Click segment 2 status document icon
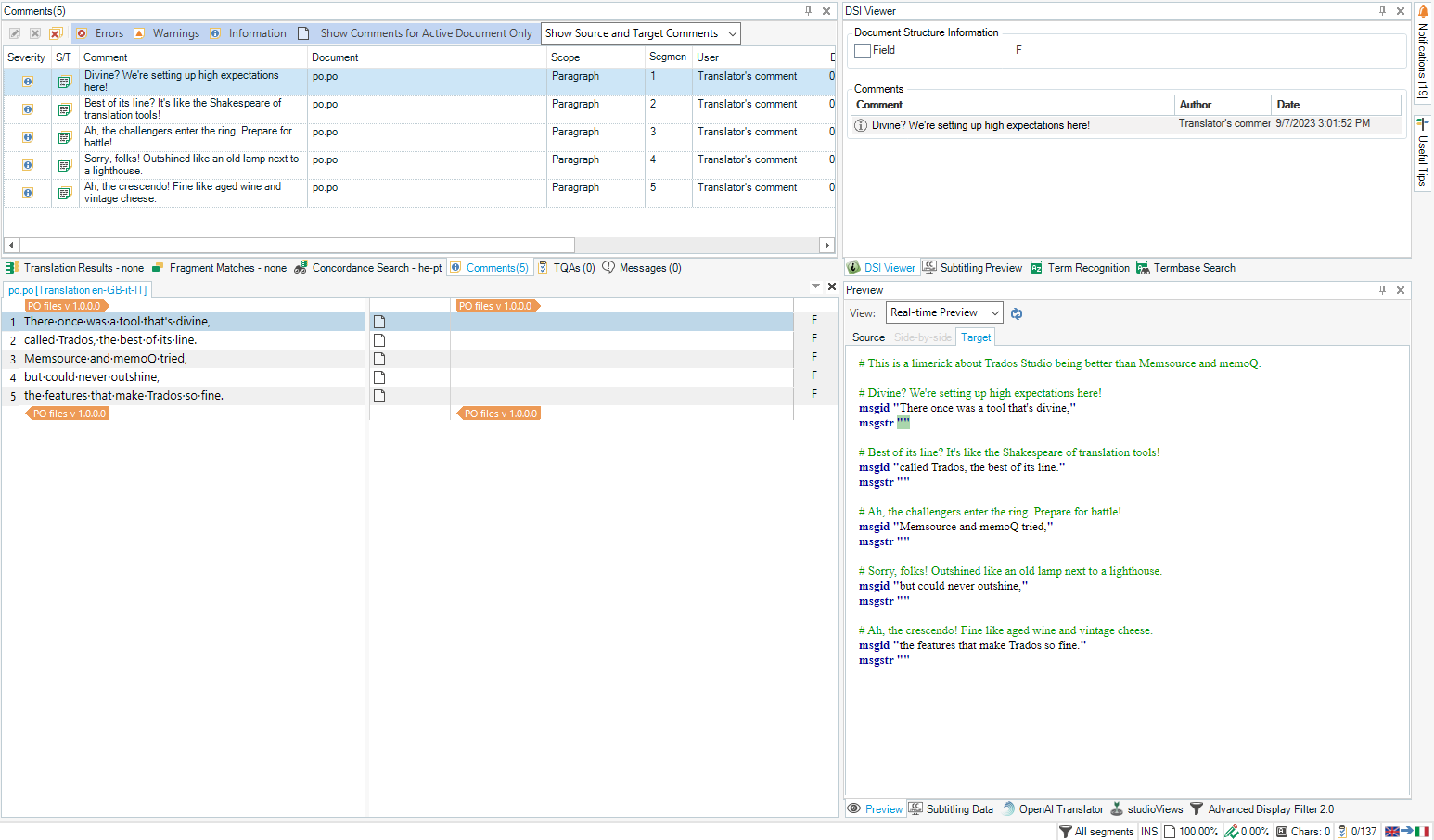The width and height of the screenshot is (1434, 840). coord(379,340)
